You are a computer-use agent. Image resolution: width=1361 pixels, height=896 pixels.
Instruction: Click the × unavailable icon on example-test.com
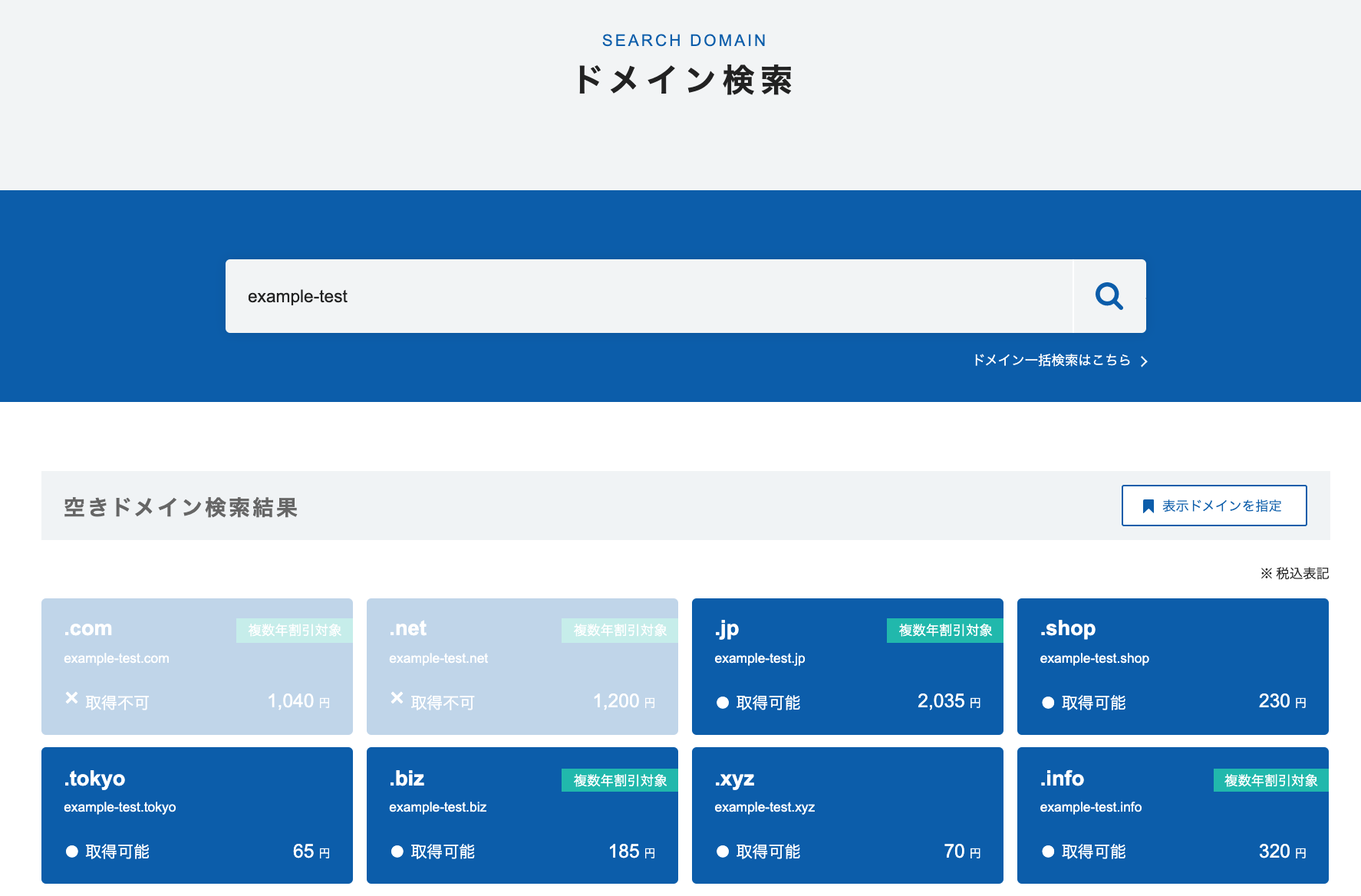tap(71, 697)
